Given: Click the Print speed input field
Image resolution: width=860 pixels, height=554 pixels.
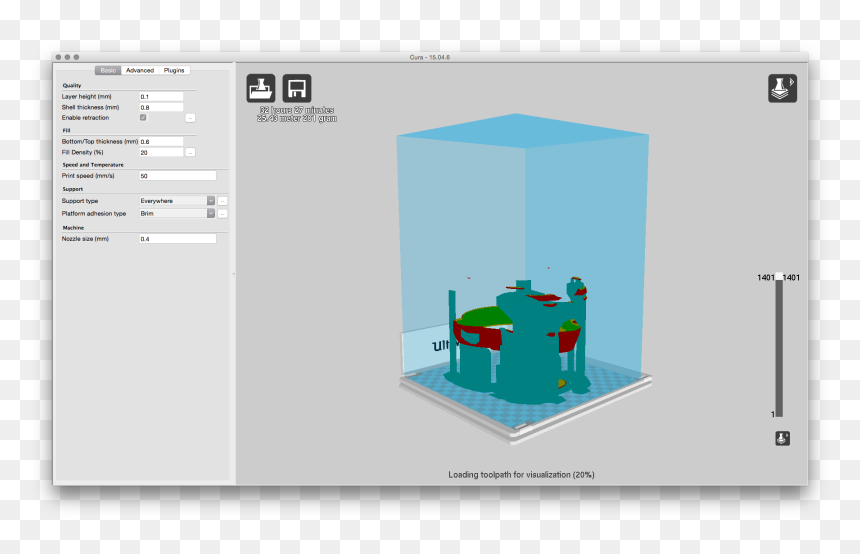Looking at the screenshot, I should [178, 176].
